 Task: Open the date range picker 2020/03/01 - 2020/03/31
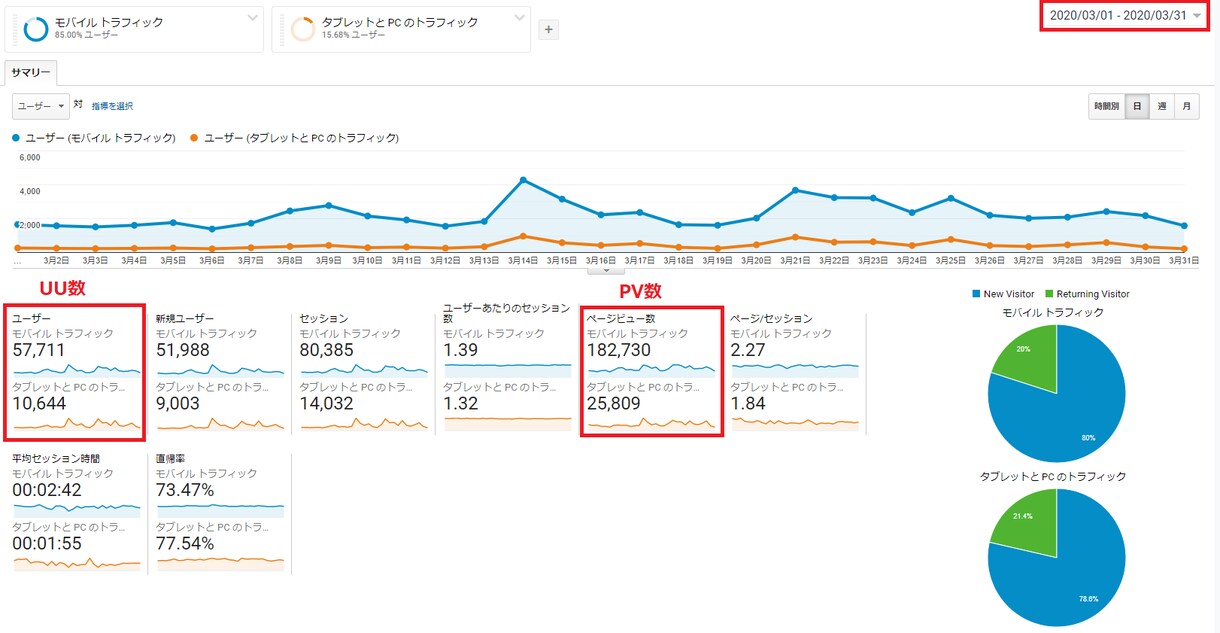pyautogui.click(x=1124, y=16)
